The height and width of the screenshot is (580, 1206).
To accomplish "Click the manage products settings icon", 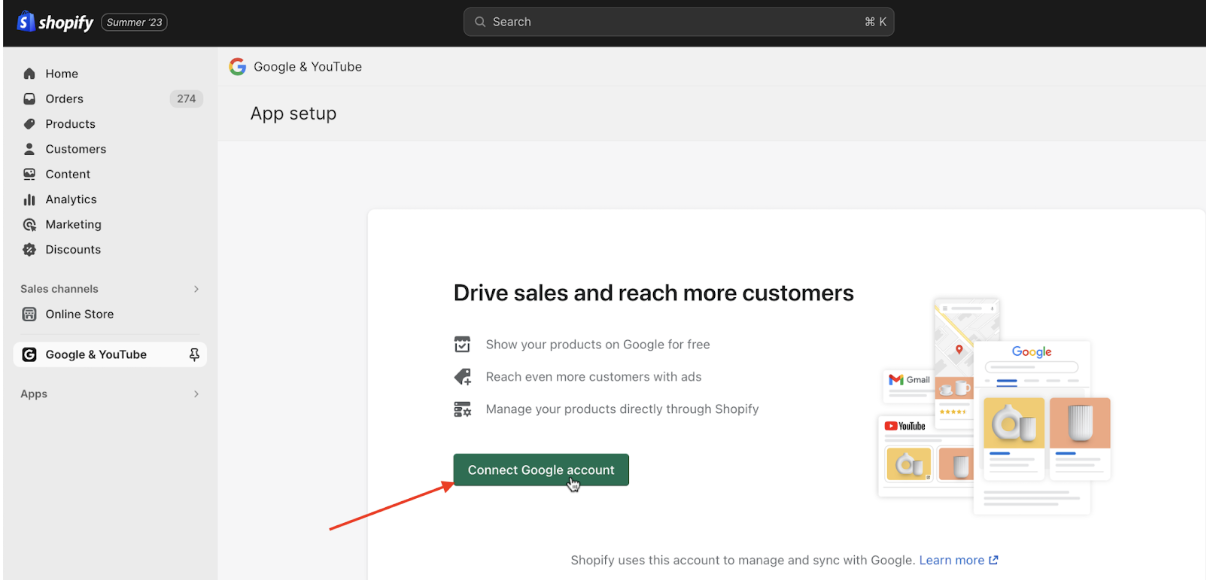I will (x=462, y=409).
